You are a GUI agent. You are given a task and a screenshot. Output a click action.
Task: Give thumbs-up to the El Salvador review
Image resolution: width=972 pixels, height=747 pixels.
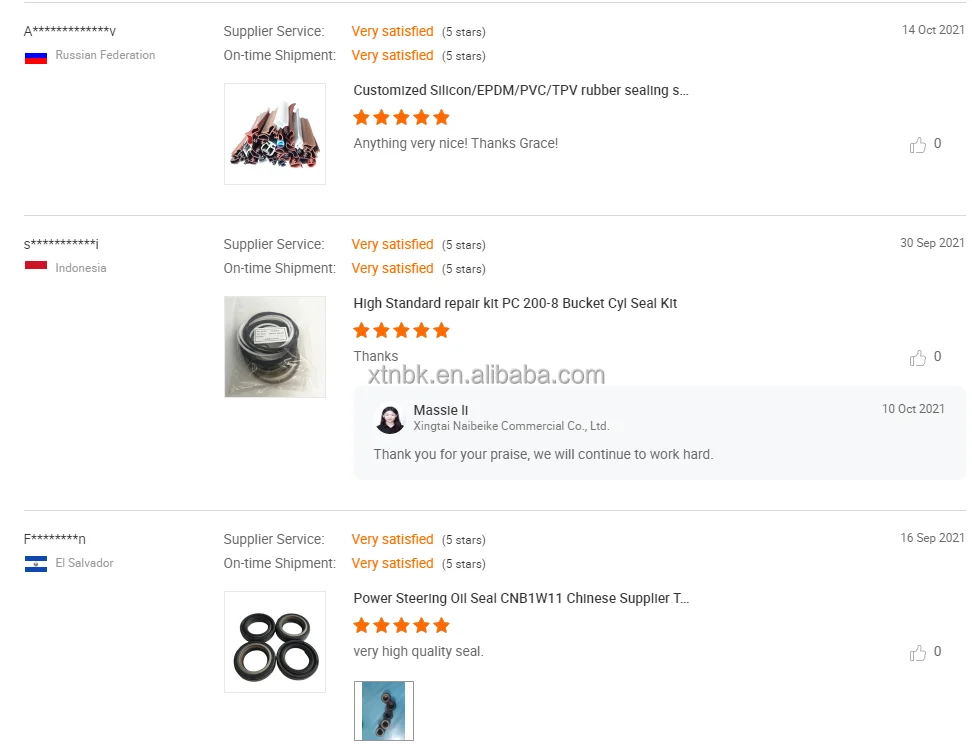click(x=918, y=653)
